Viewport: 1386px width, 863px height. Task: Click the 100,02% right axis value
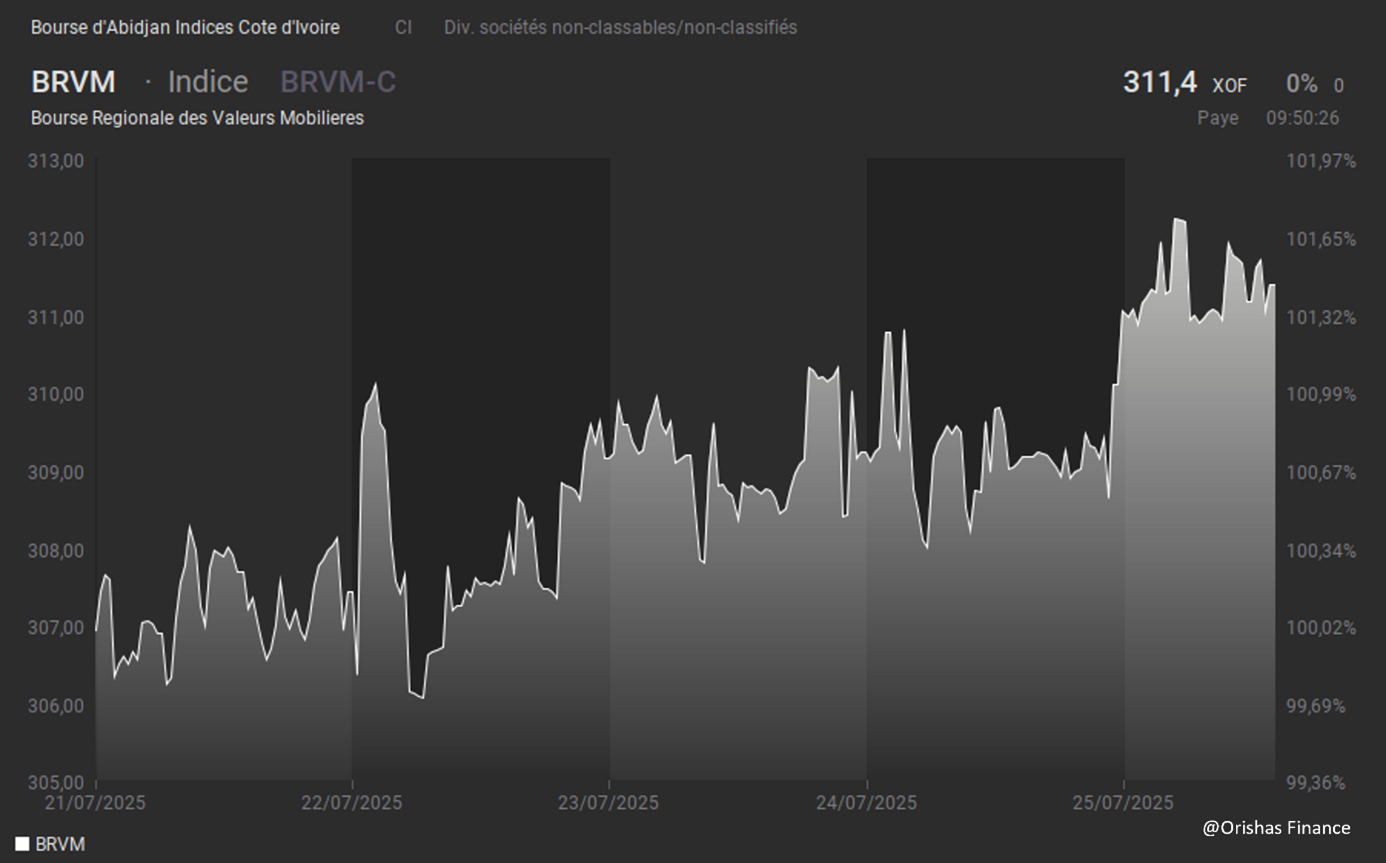click(1321, 627)
